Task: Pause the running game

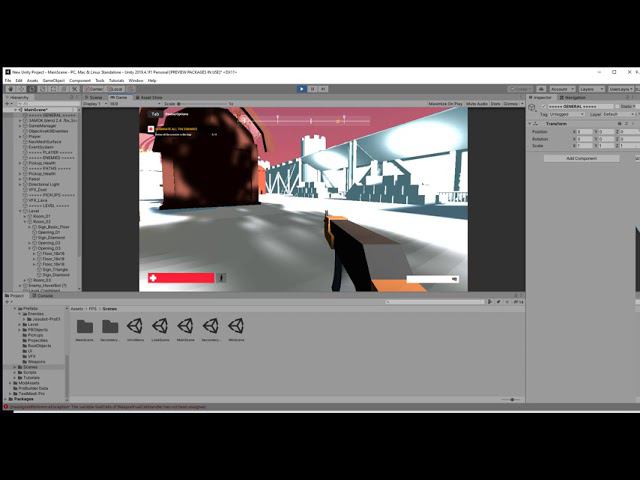Action: point(312,89)
